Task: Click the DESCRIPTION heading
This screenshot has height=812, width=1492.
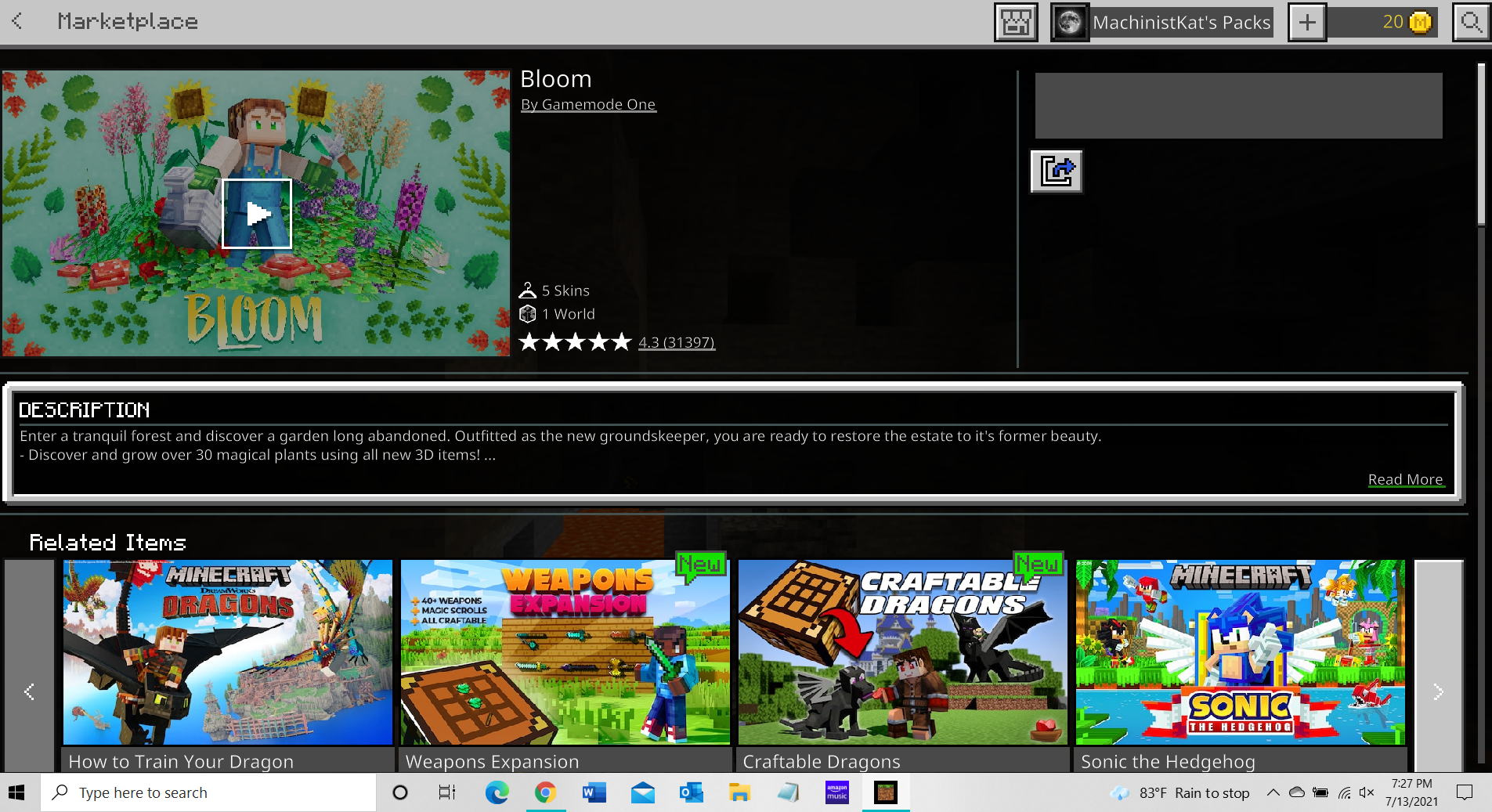Action: point(85,410)
